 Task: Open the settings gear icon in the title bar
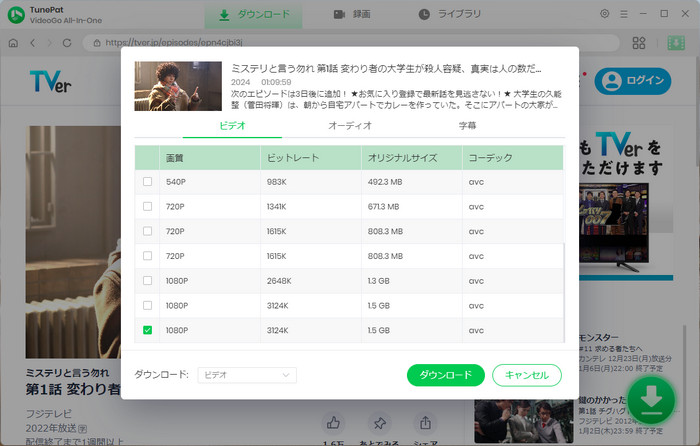pyautogui.click(x=604, y=14)
